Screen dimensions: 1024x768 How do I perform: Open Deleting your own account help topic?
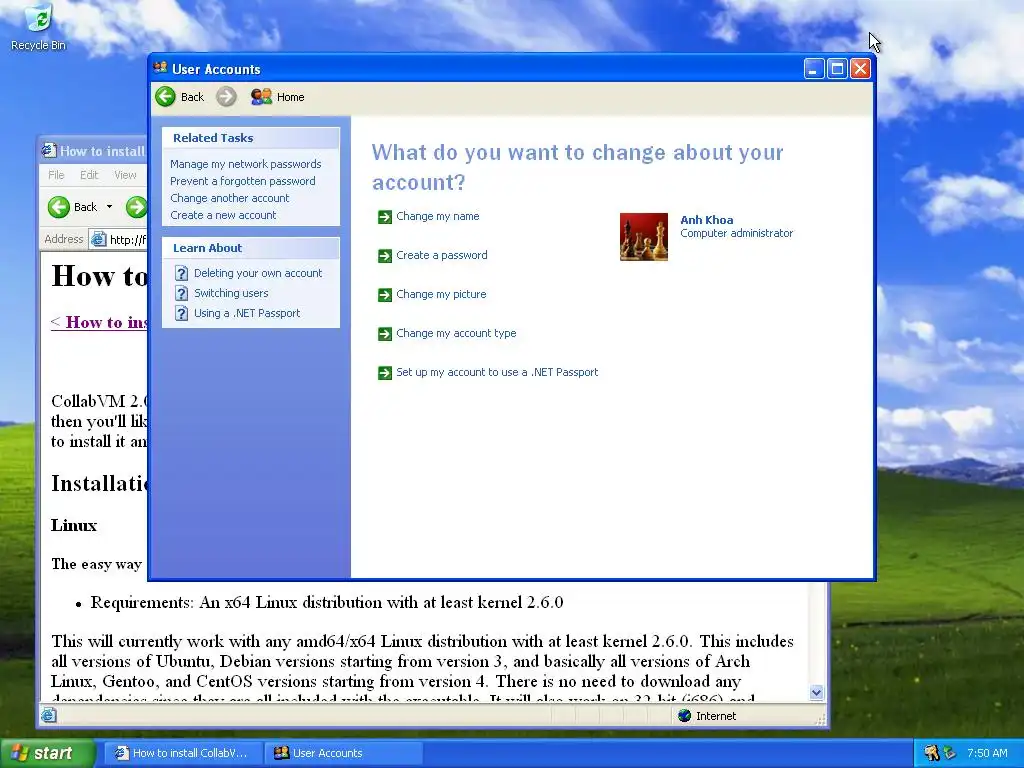tap(257, 273)
